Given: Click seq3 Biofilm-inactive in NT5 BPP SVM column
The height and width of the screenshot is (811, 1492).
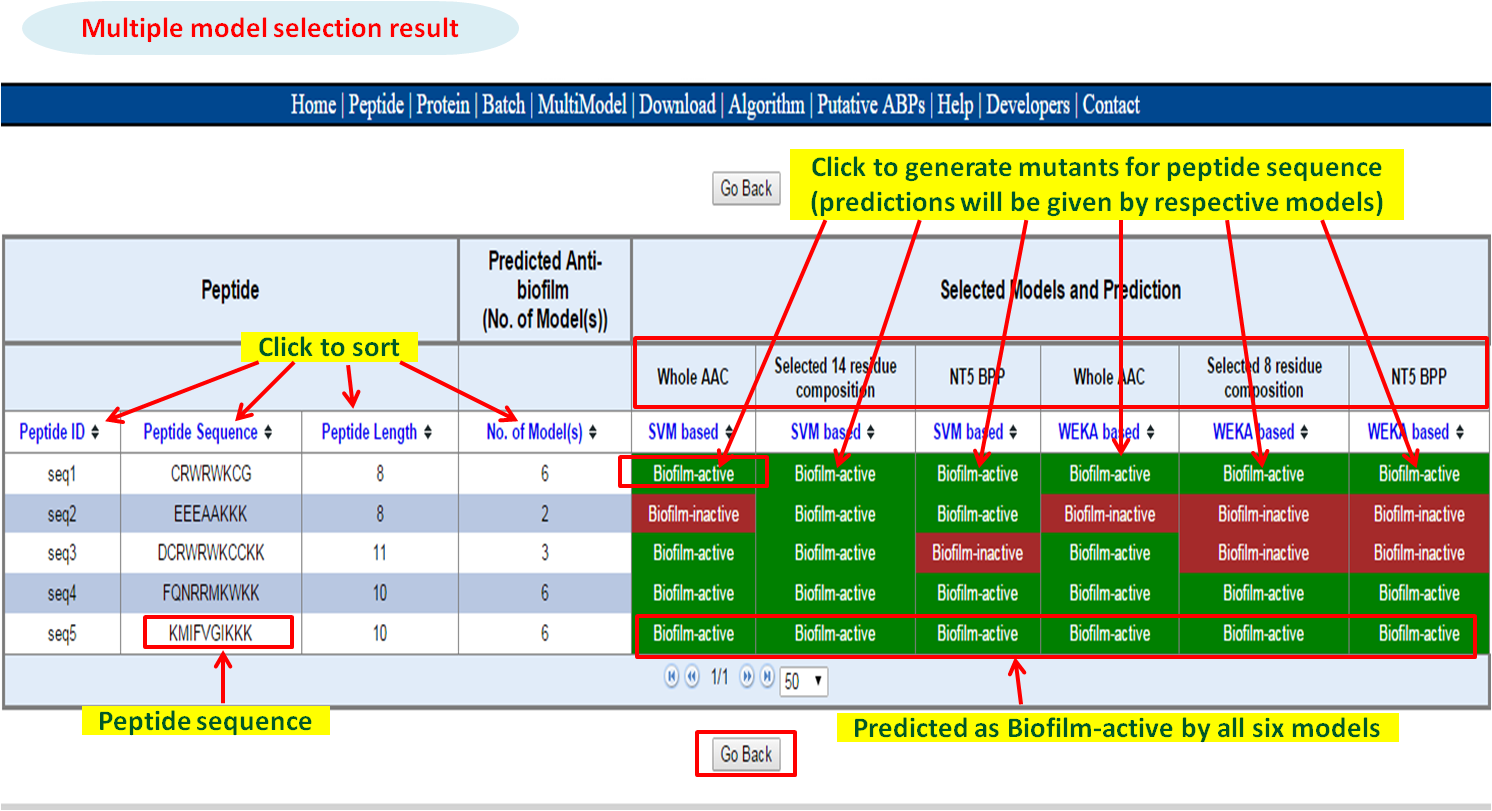Looking at the screenshot, I should (977, 553).
